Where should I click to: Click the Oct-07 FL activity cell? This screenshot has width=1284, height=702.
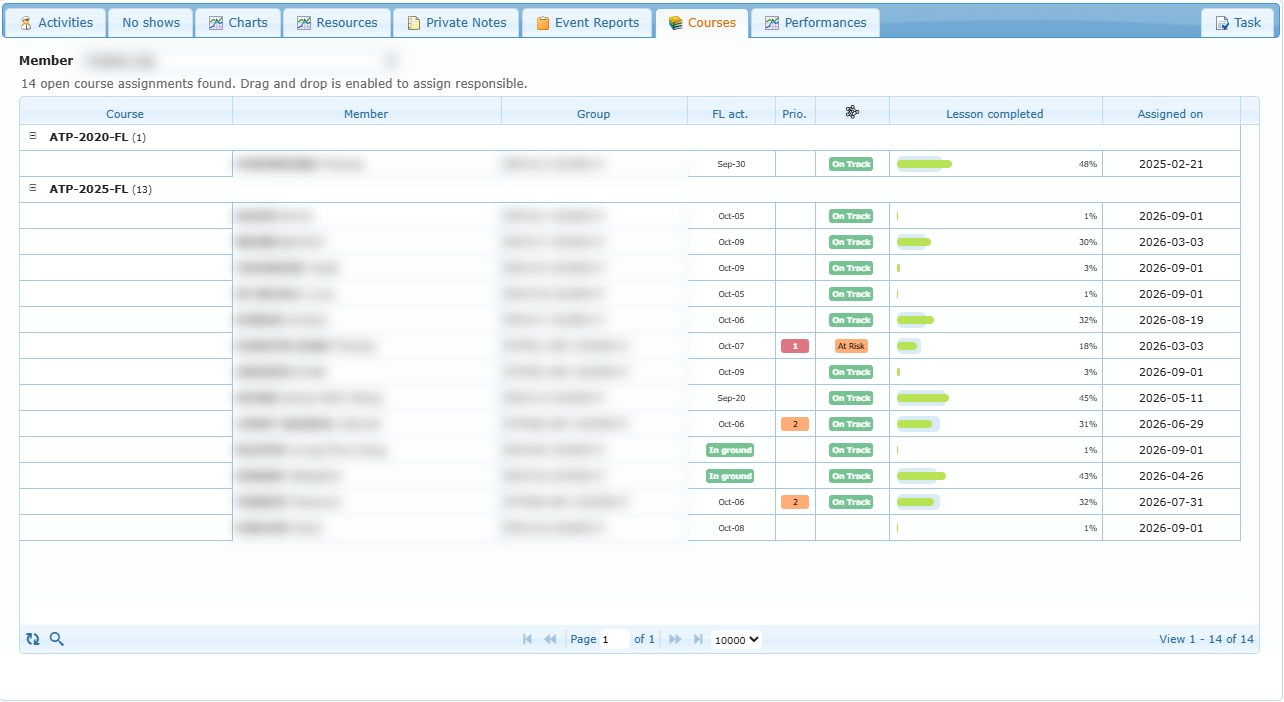click(x=731, y=346)
